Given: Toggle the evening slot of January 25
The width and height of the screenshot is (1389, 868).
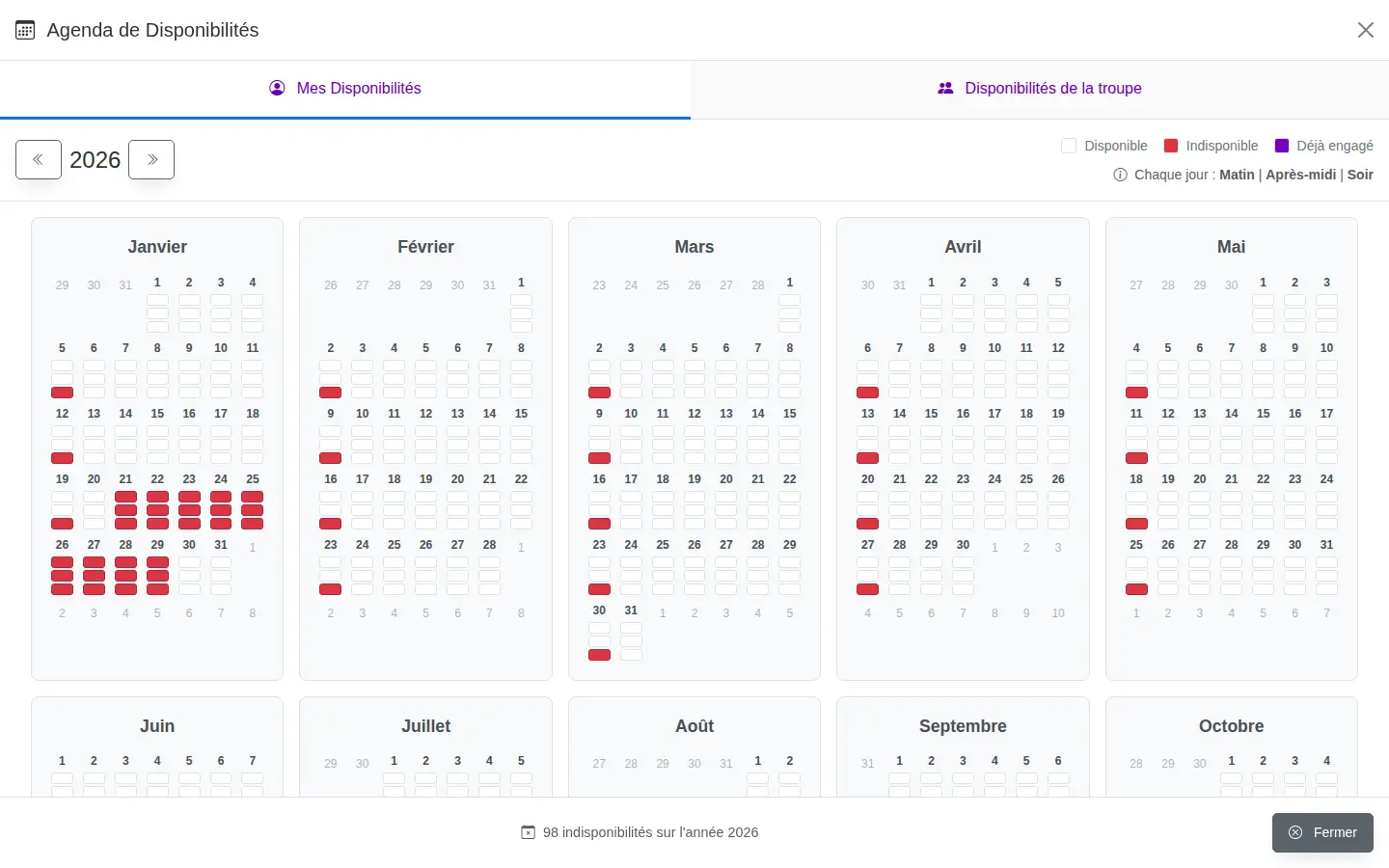Looking at the screenshot, I should pyautogui.click(x=253, y=524).
